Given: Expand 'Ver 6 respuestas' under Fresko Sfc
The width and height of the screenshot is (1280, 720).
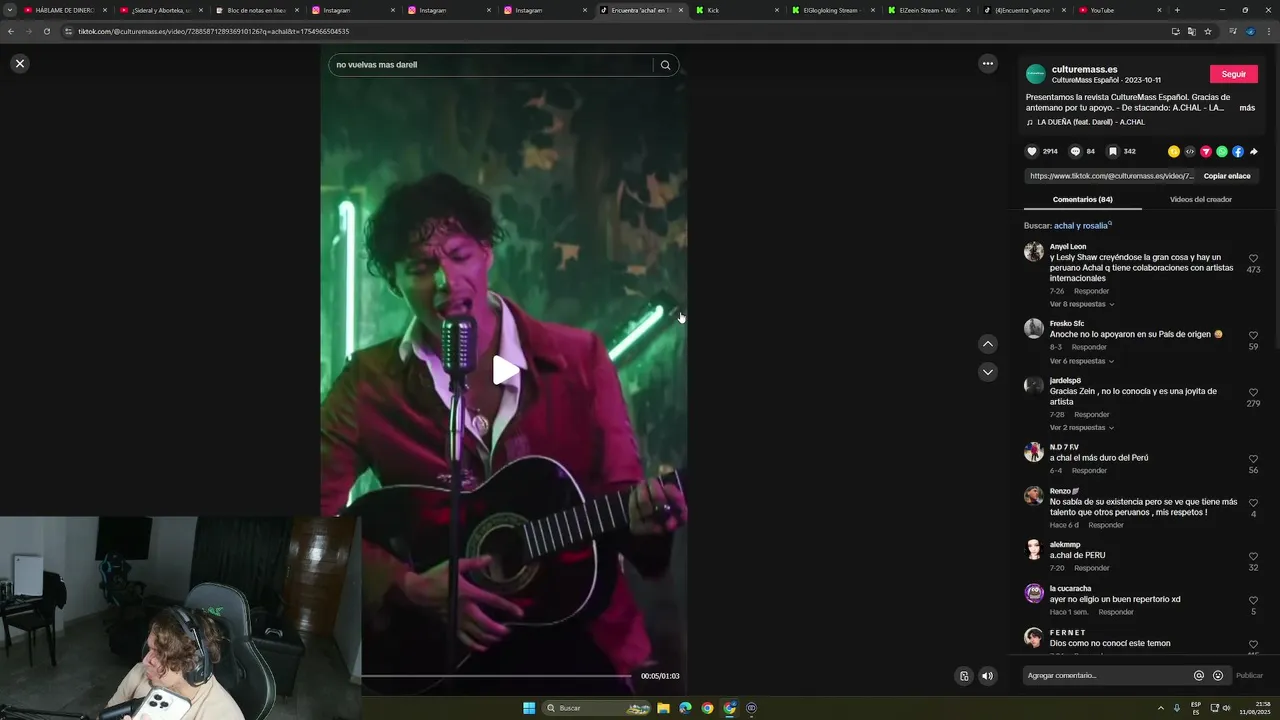Looking at the screenshot, I should pos(1081,361).
